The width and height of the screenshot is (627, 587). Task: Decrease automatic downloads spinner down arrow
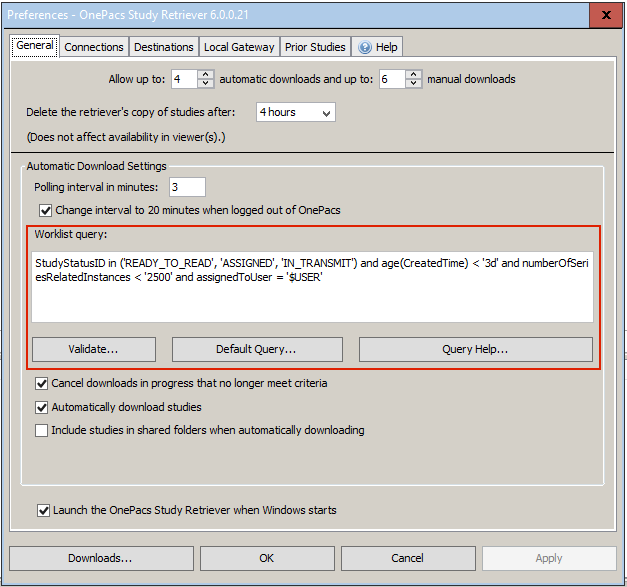tap(206, 83)
